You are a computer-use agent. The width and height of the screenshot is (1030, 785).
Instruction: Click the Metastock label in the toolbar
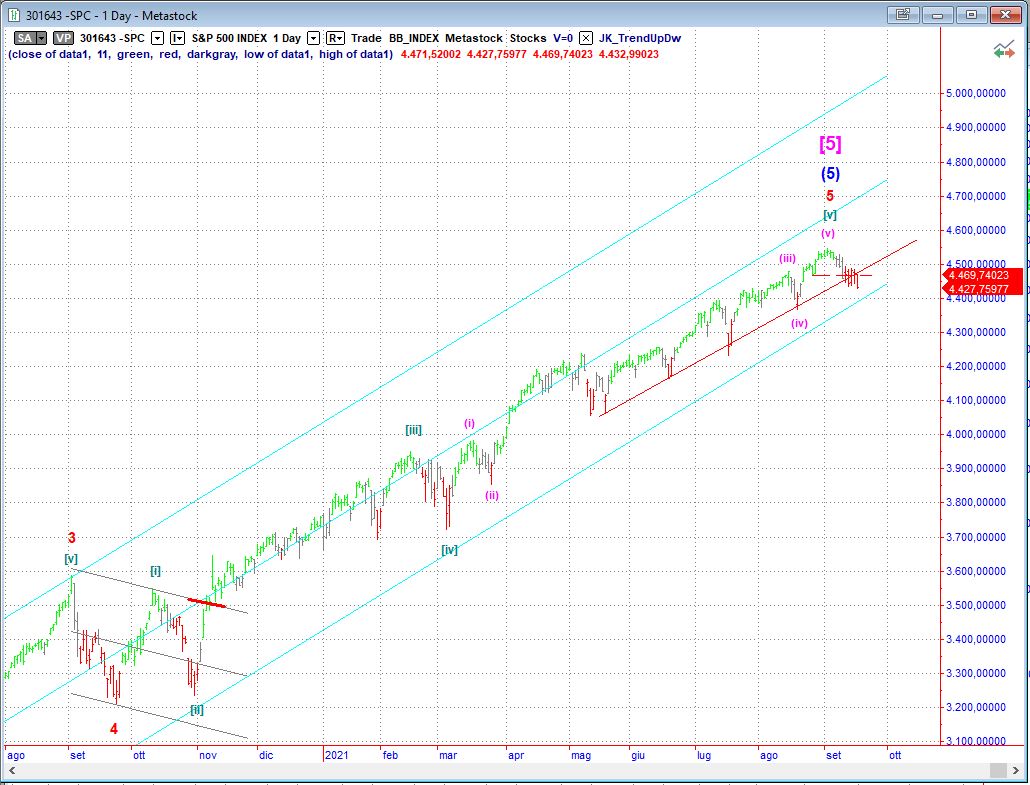point(474,38)
